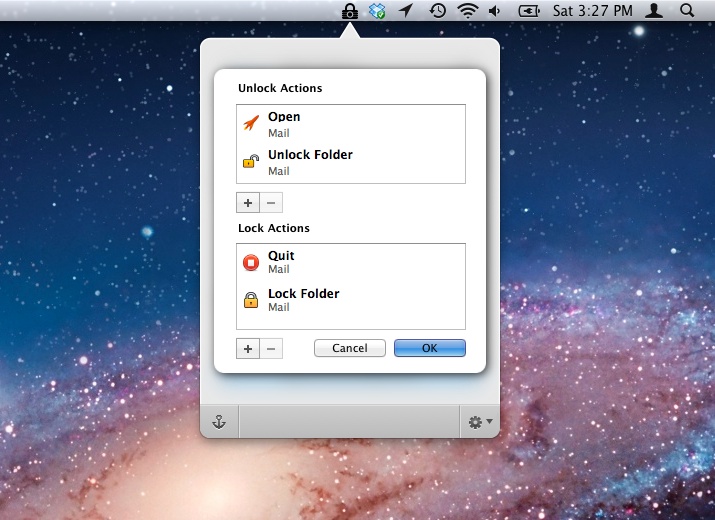The height and width of the screenshot is (520, 715).
Task: Click the orange rocket Open icon
Action: tap(251, 123)
